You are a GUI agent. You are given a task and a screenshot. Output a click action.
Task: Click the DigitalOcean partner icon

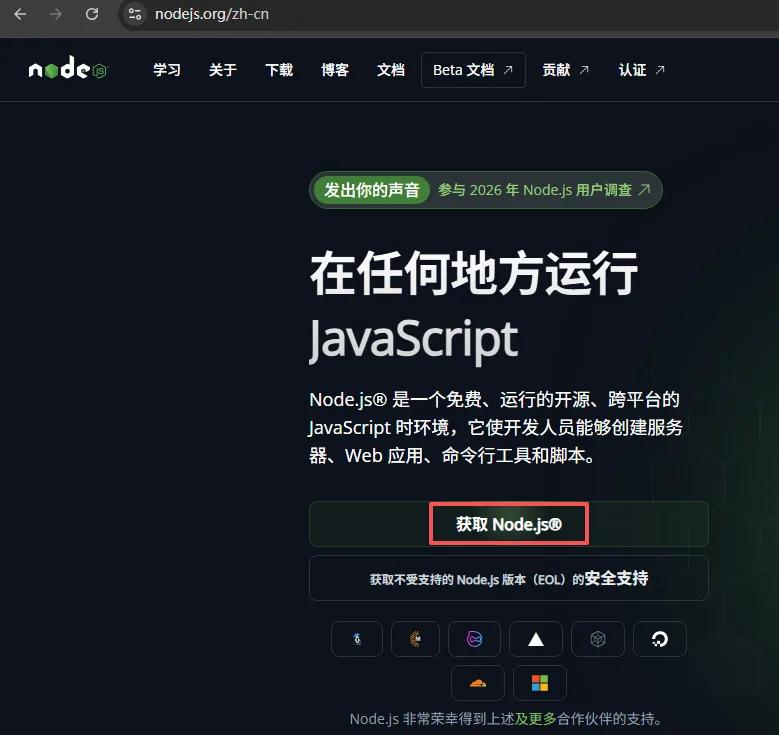coord(660,639)
